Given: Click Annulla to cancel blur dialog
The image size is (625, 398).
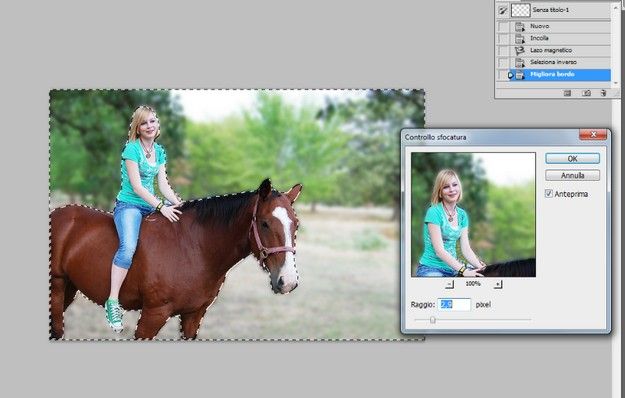Looking at the screenshot, I should [572, 175].
